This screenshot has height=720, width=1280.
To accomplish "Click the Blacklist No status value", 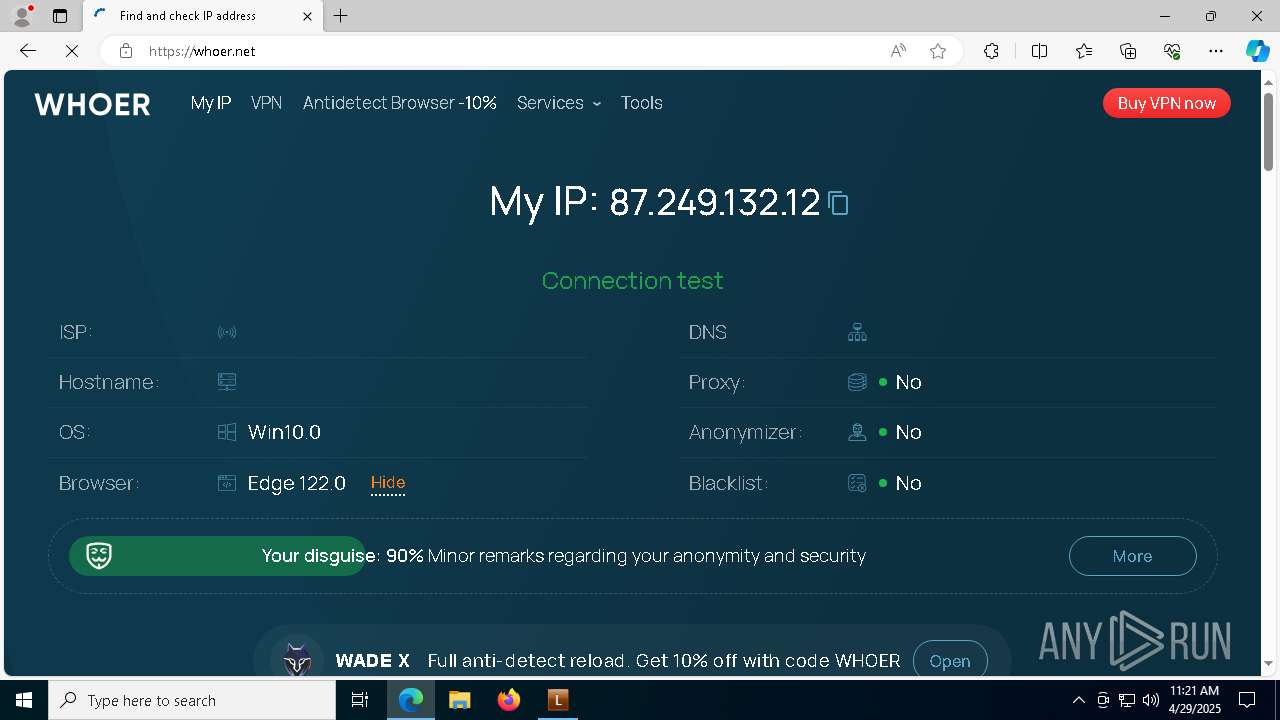I will click(908, 483).
